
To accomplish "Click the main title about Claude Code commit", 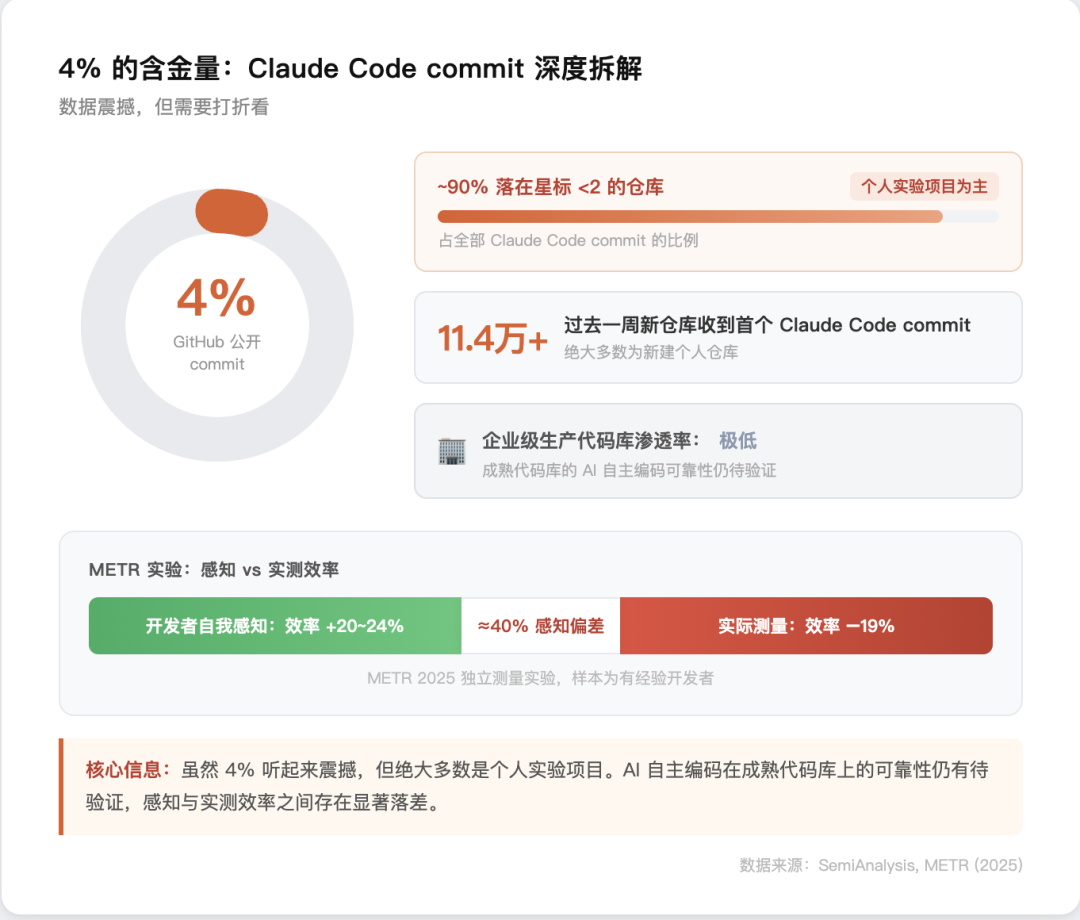I will click(350, 69).
